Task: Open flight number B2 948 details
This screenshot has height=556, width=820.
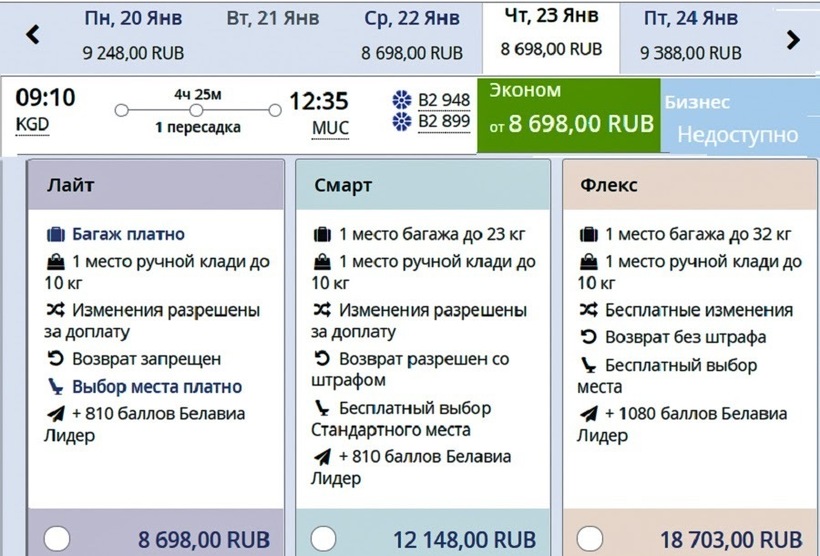Action: pyautogui.click(x=443, y=100)
